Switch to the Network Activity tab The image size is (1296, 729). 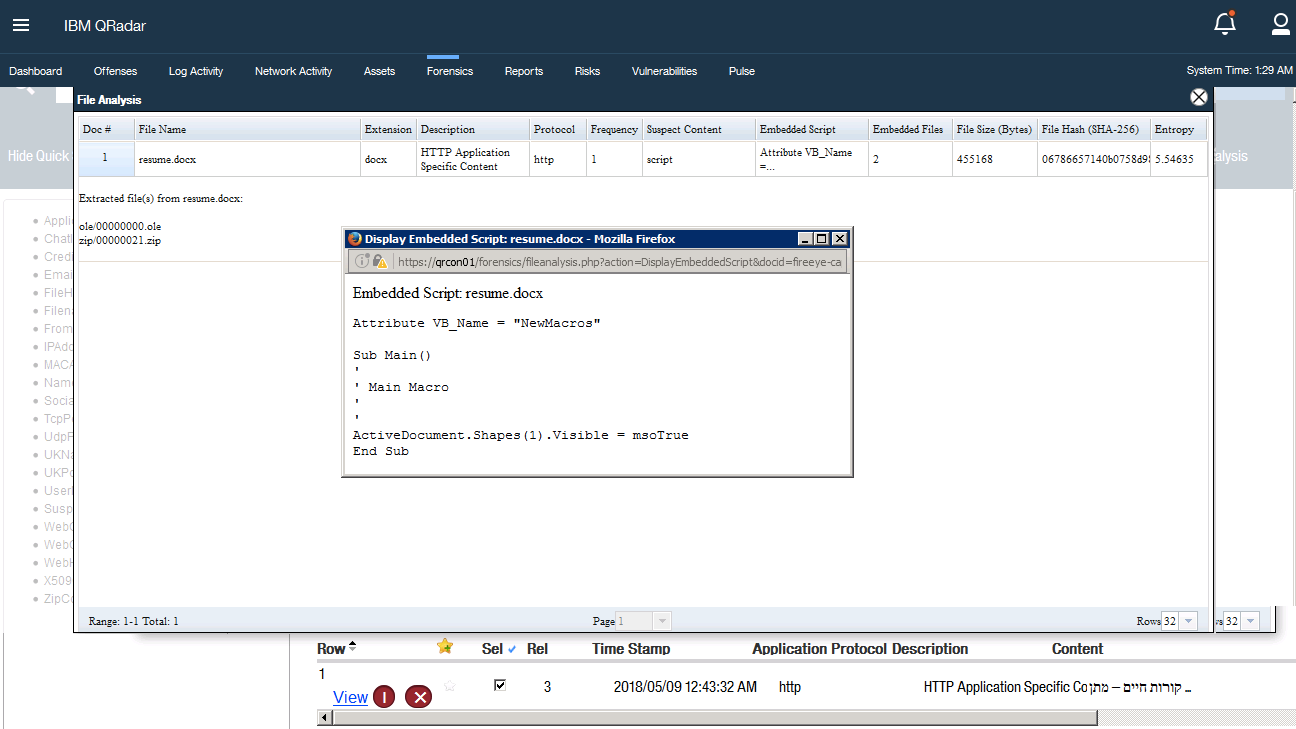pyautogui.click(x=293, y=71)
